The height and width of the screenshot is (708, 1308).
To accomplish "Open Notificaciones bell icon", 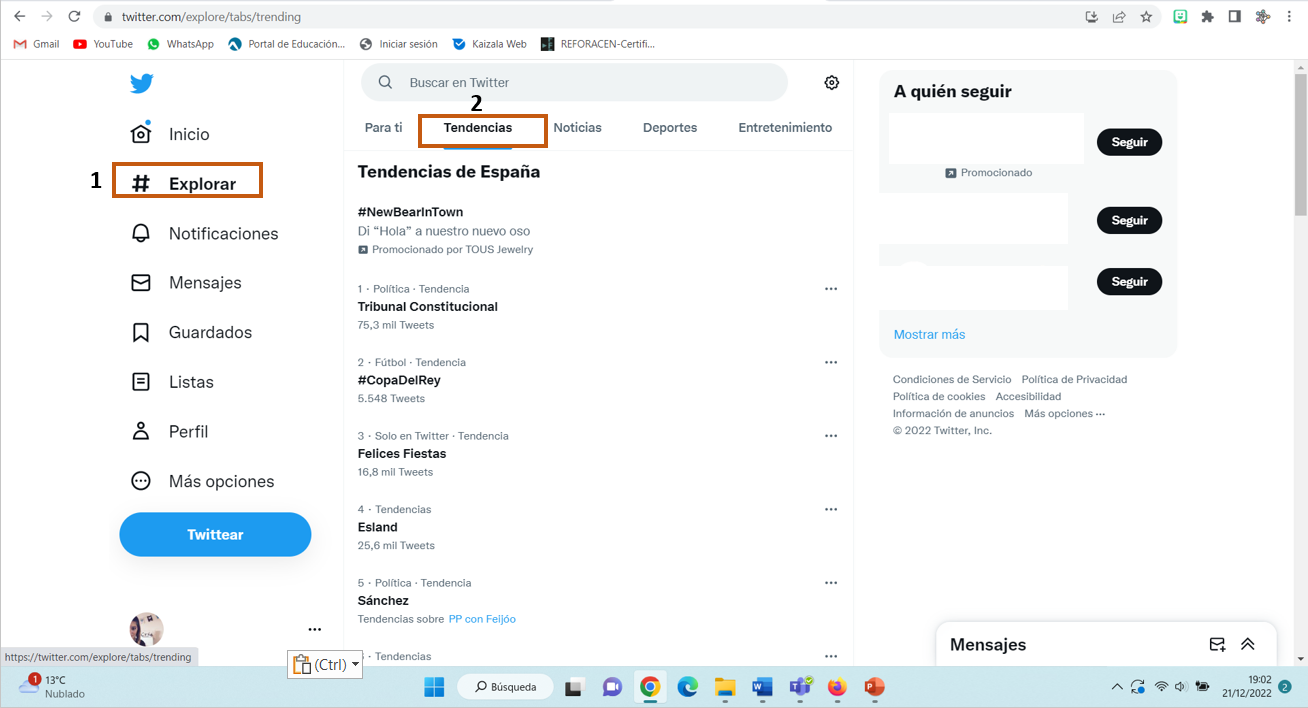I will (141, 233).
